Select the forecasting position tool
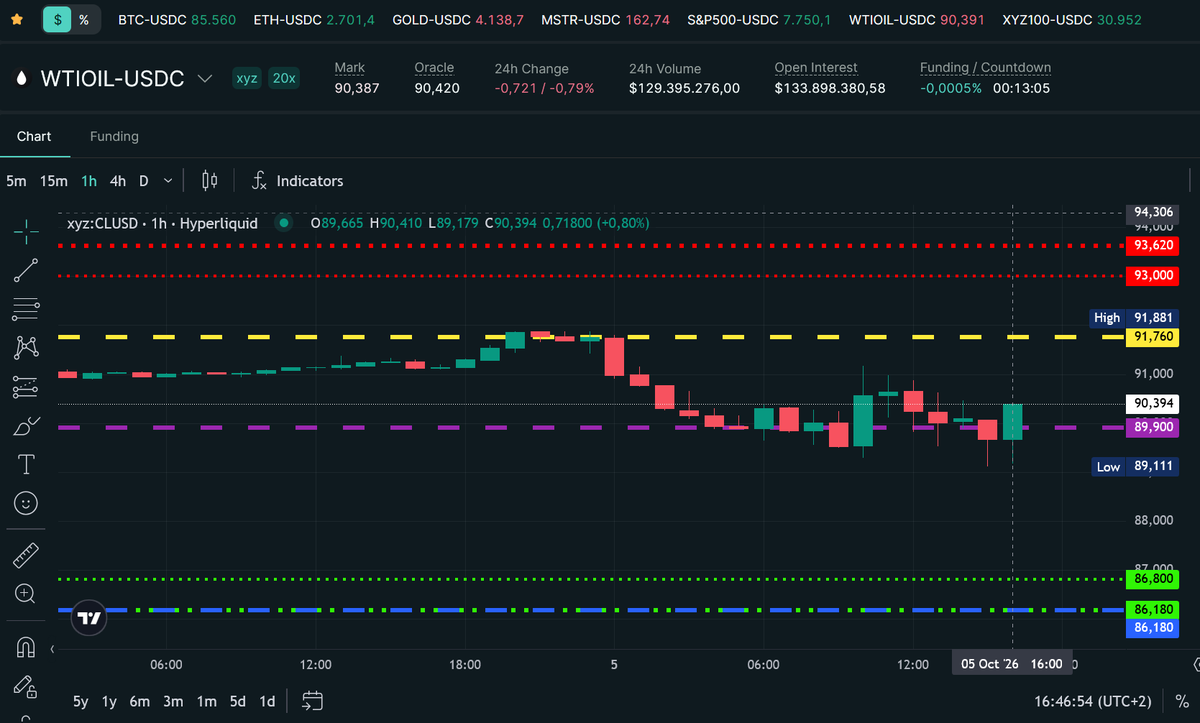 coord(27,386)
